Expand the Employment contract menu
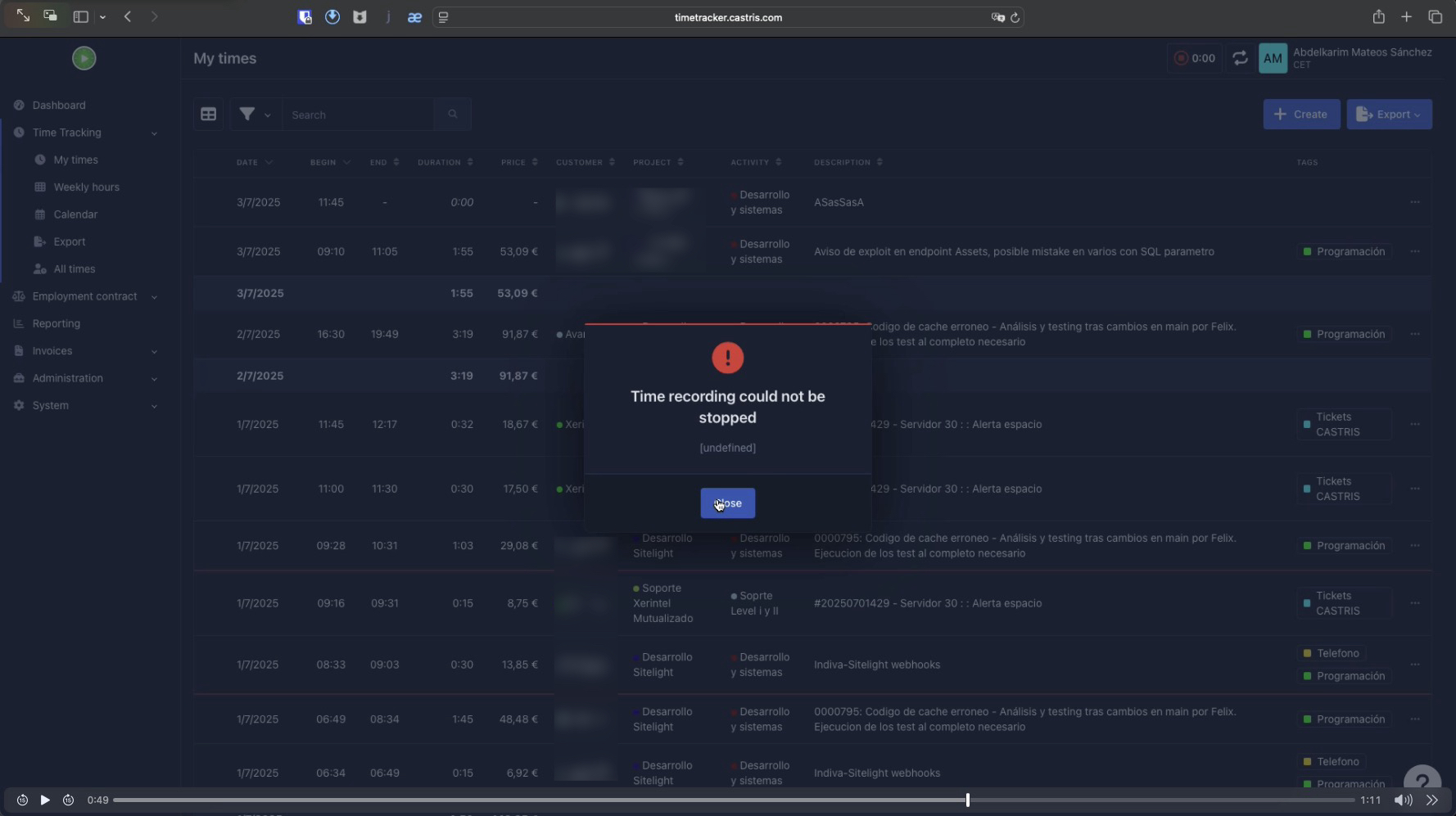 point(85,296)
